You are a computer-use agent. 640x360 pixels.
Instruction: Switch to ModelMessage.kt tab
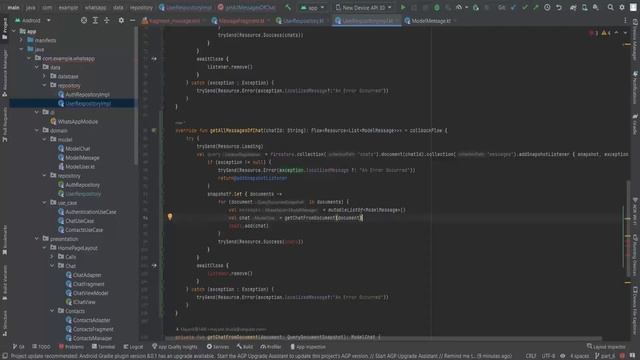click(430, 20)
